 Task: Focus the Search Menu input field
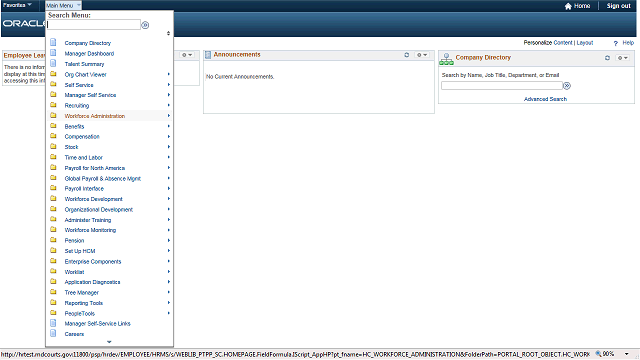point(94,25)
